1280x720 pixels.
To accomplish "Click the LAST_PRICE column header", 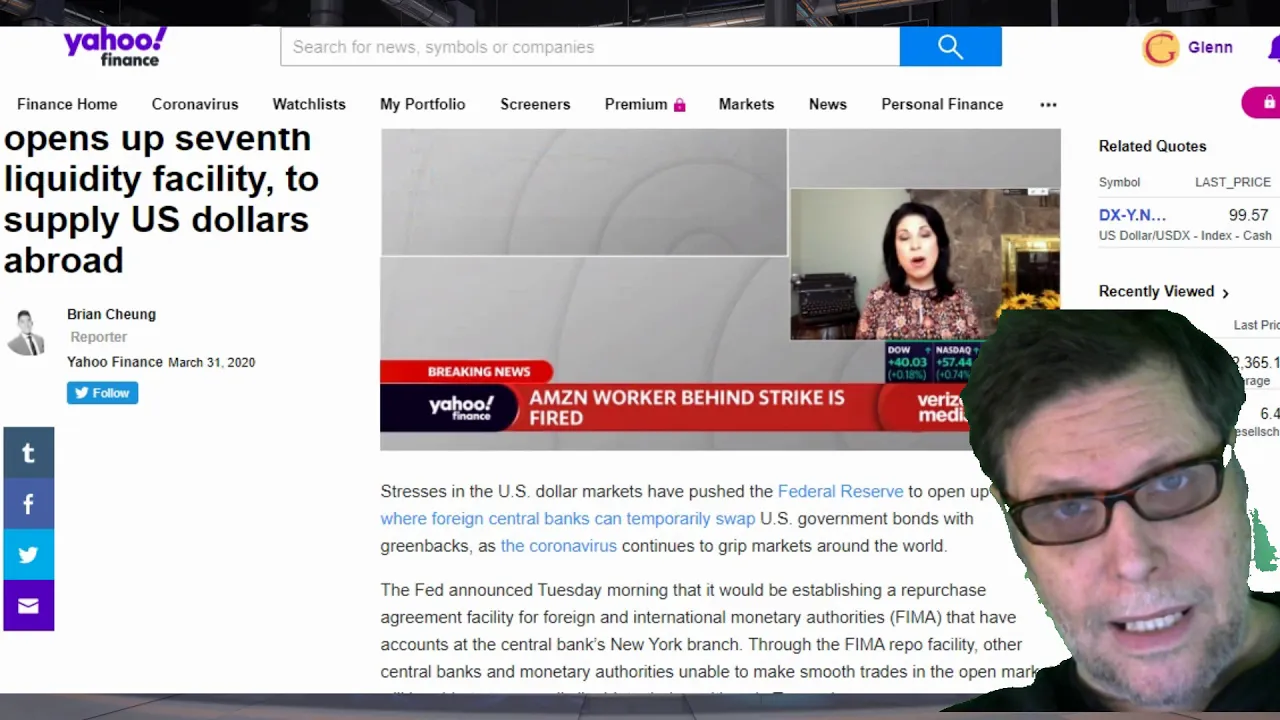I will [1232, 182].
